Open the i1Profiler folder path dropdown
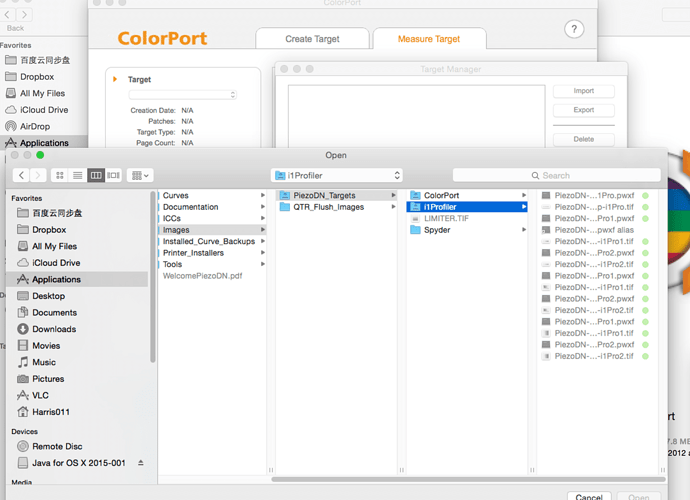690x500 pixels. coord(336,176)
